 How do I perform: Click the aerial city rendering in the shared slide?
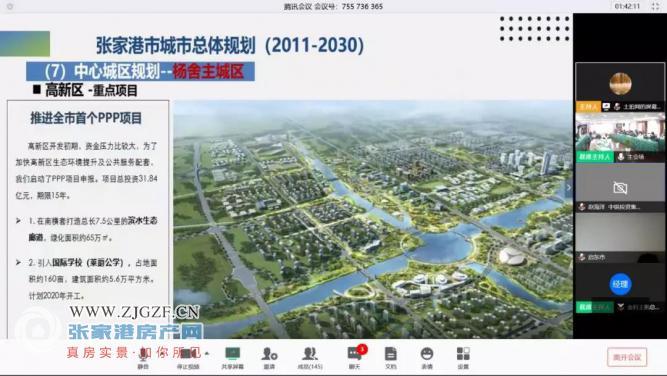point(373,219)
